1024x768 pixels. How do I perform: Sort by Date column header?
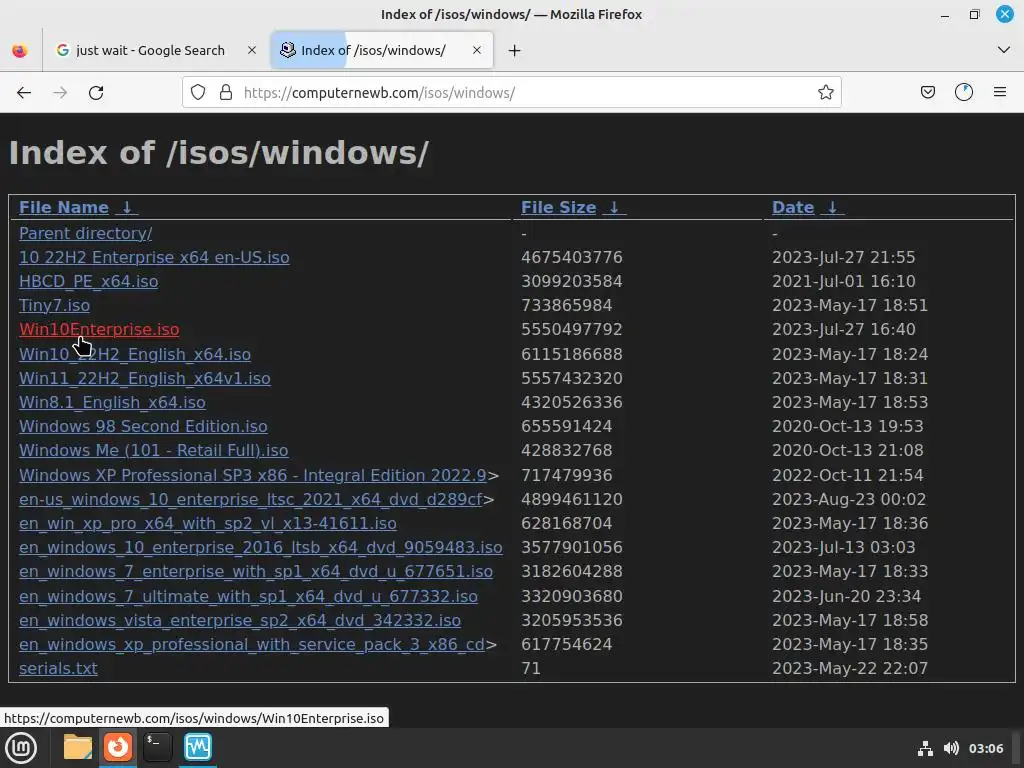[x=793, y=208]
